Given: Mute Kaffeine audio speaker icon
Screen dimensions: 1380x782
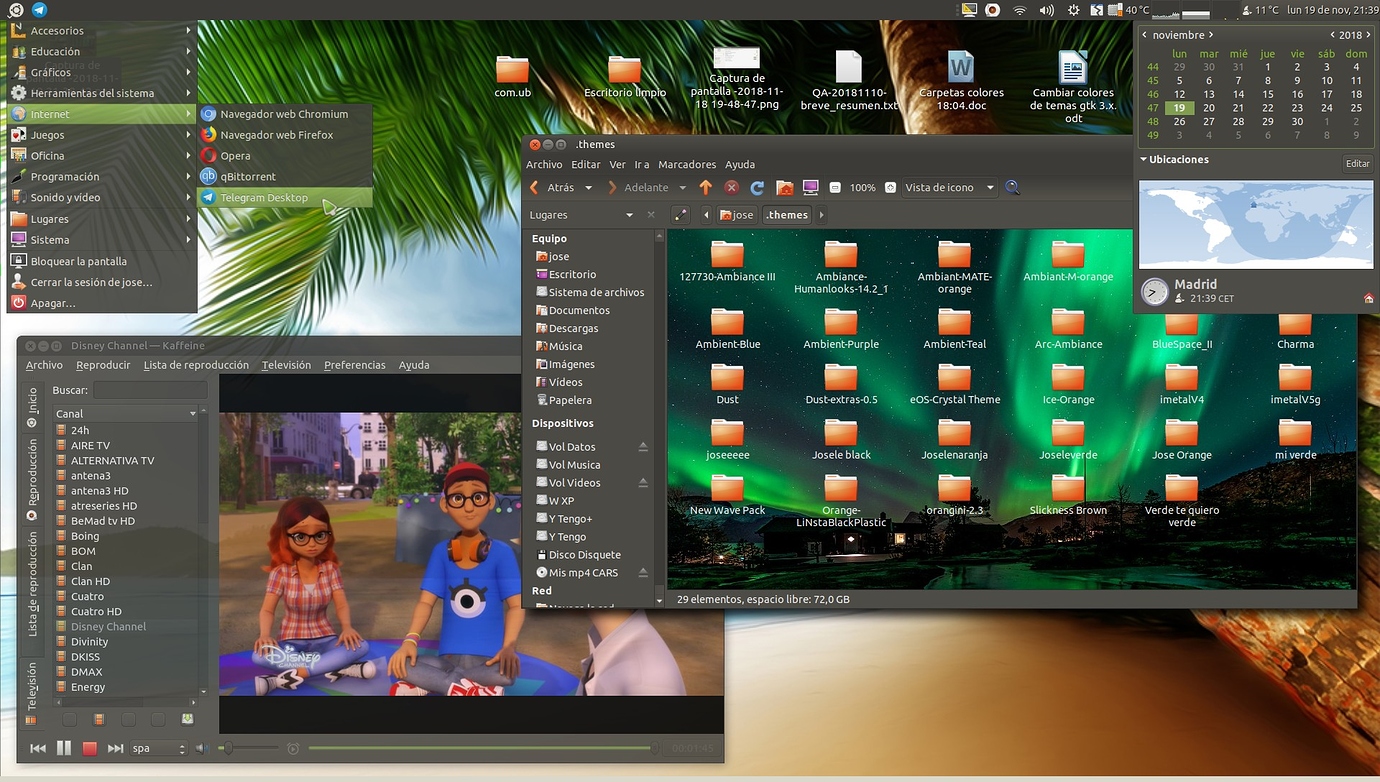Looking at the screenshot, I should [x=201, y=748].
